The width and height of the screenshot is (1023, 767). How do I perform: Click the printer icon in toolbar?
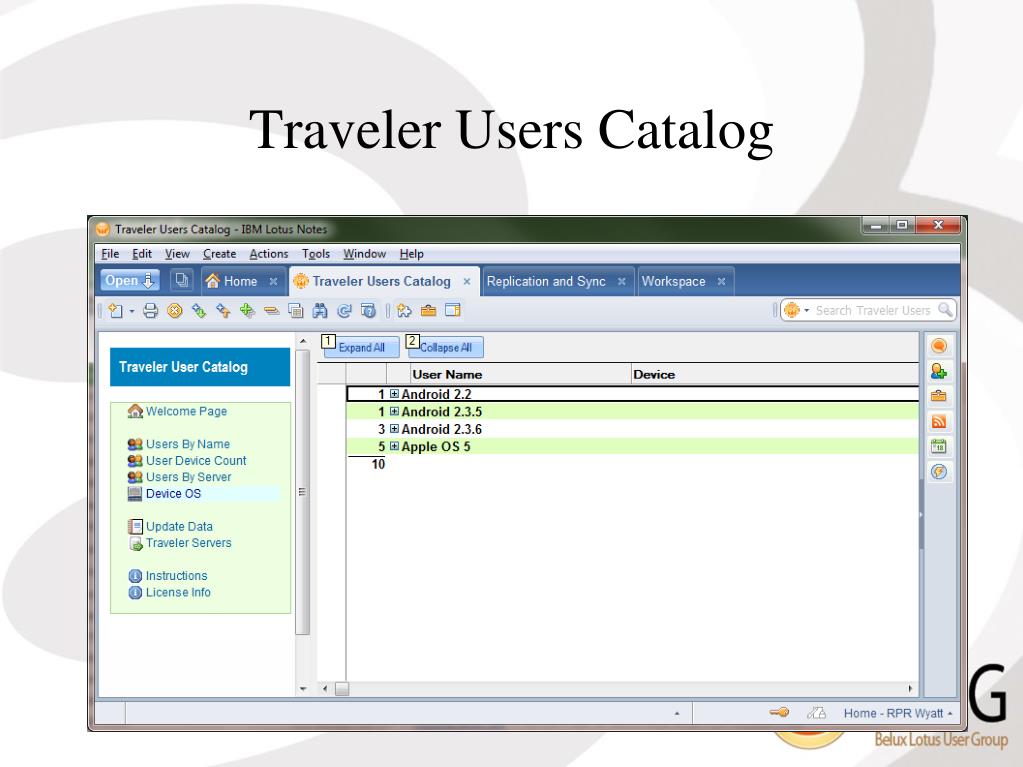coord(151,311)
